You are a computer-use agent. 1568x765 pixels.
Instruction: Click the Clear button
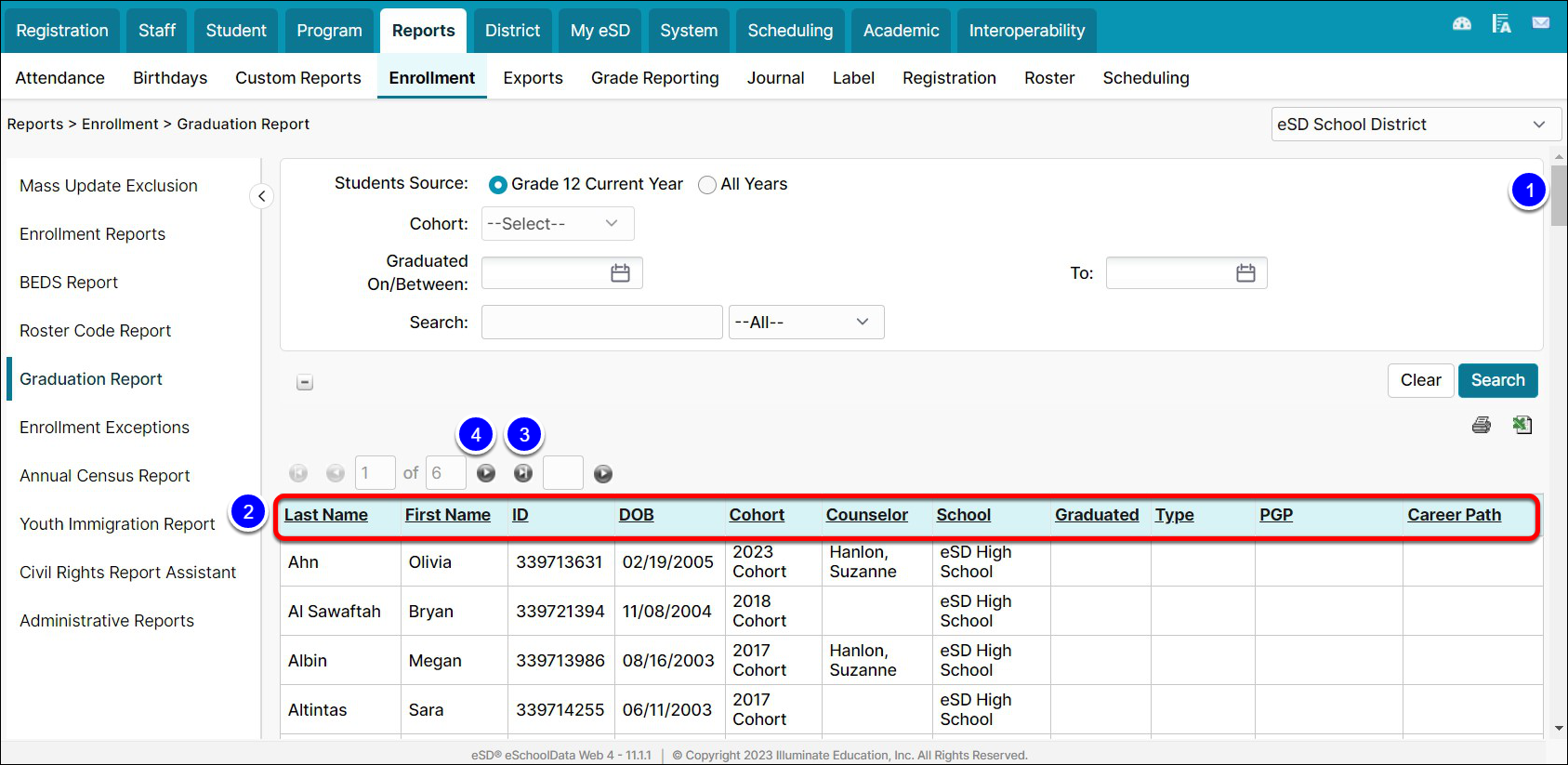pos(1420,380)
